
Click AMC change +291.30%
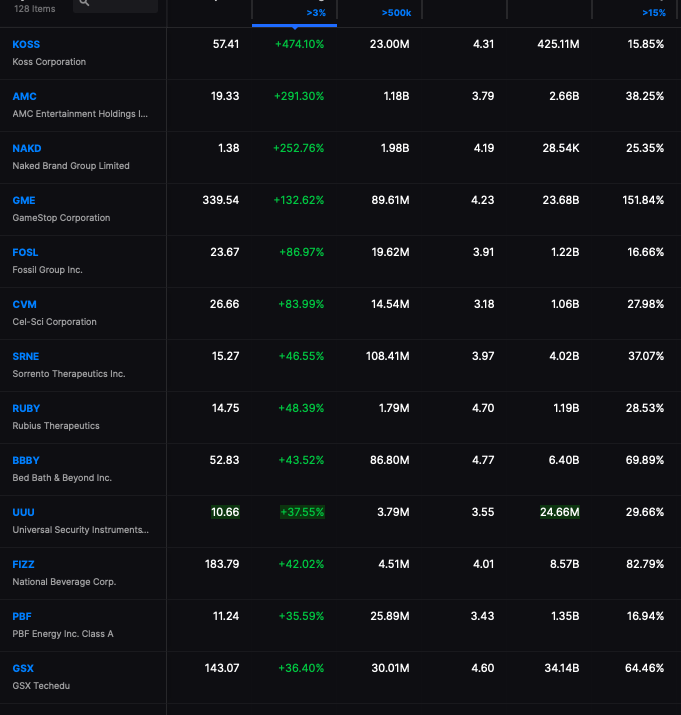click(299, 96)
